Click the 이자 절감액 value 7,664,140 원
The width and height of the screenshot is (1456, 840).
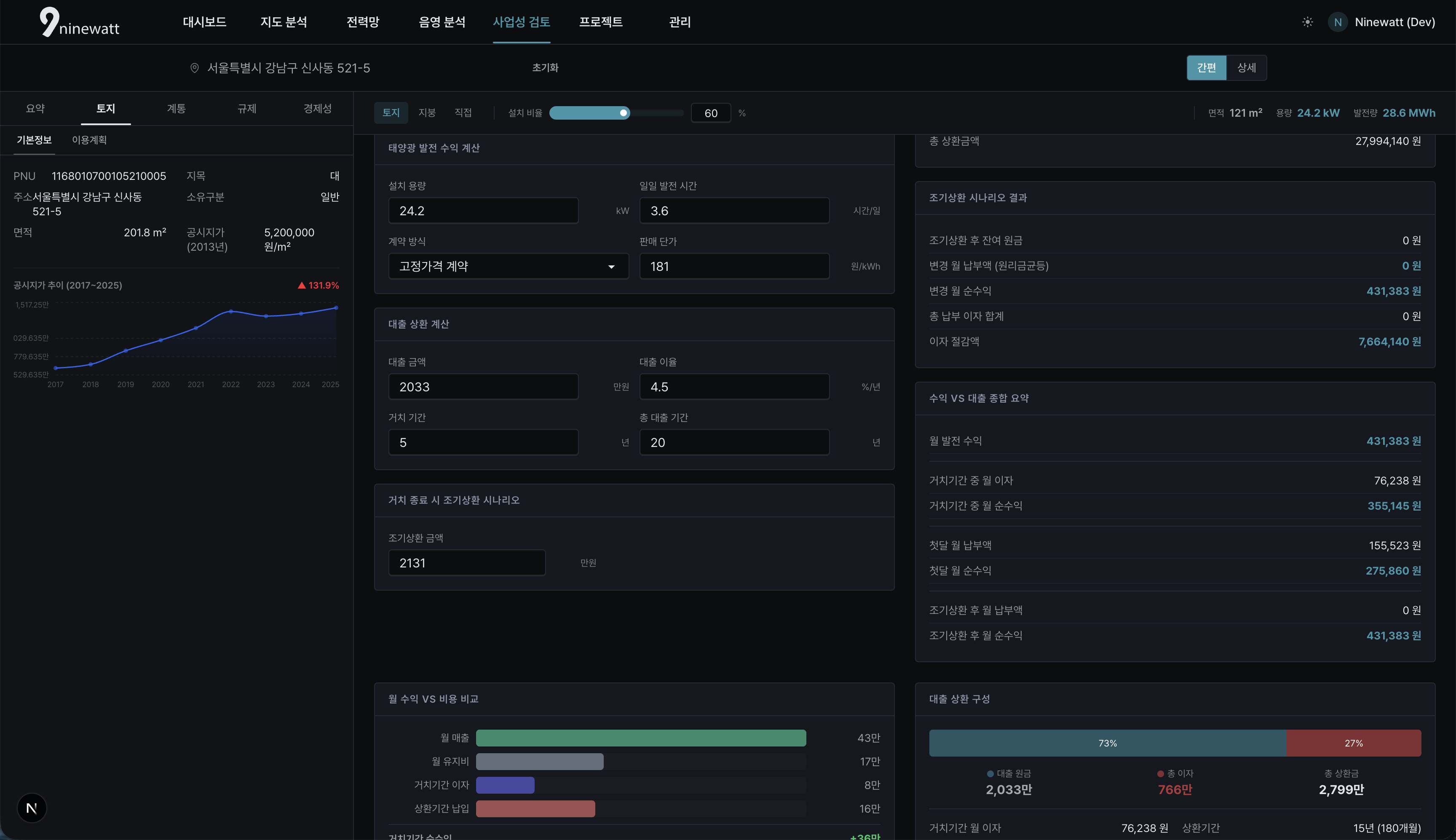click(x=1390, y=342)
